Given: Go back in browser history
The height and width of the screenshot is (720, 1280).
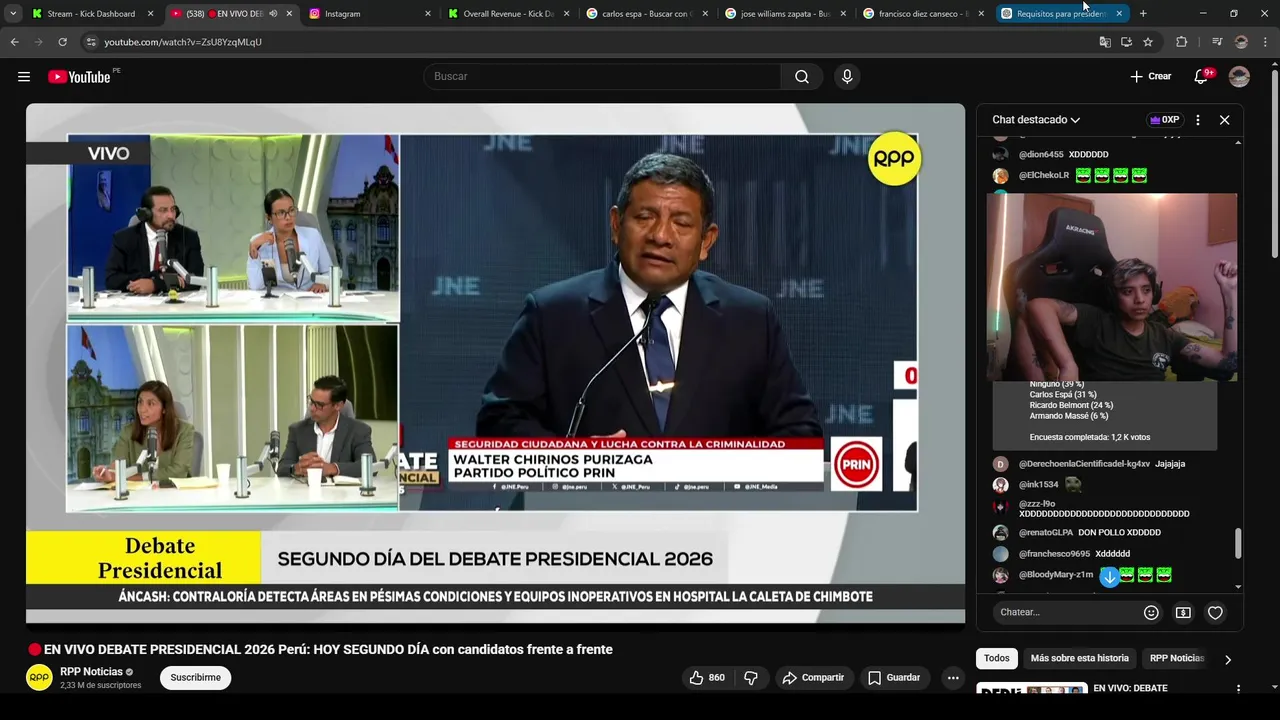Looking at the screenshot, I should [x=14, y=42].
